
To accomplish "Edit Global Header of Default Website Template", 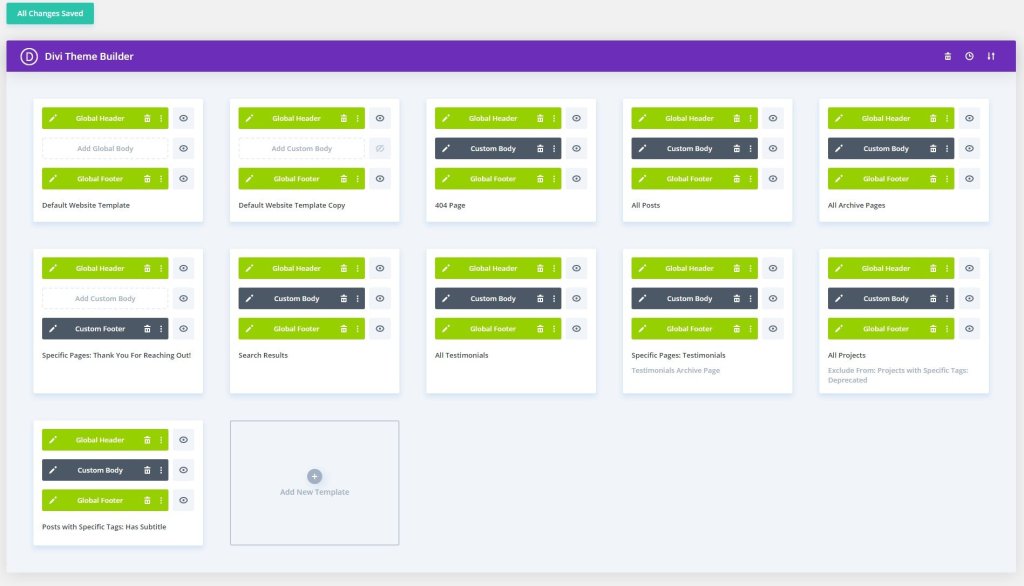I will click(53, 118).
